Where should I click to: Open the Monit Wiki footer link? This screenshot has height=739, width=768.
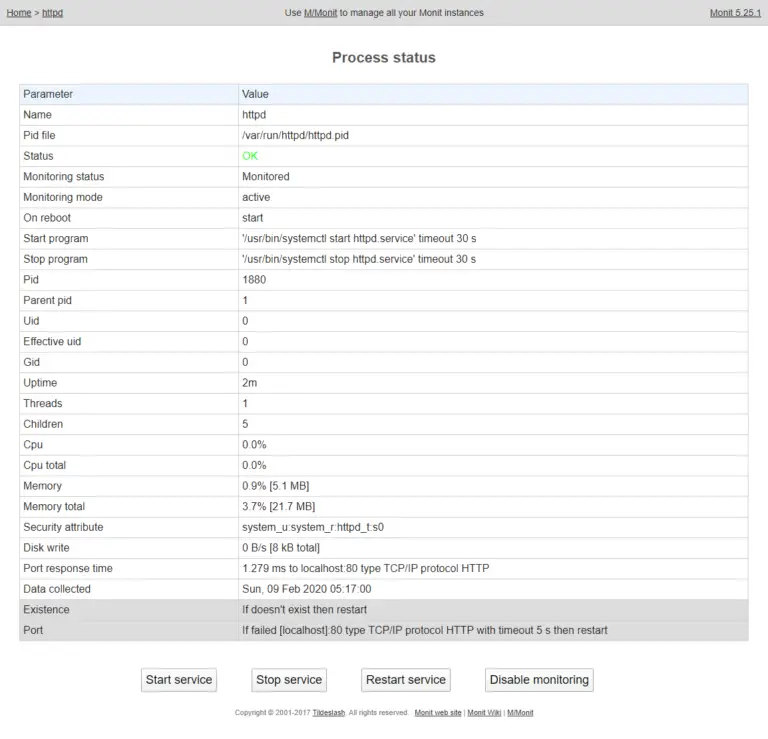[484, 713]
